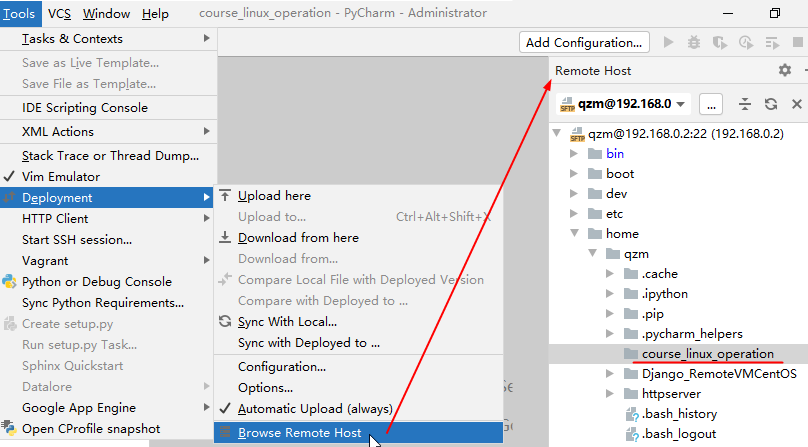Open XML Actions submenu
Image resolution: width=808 pixels, height=447 pixels.
108,131
